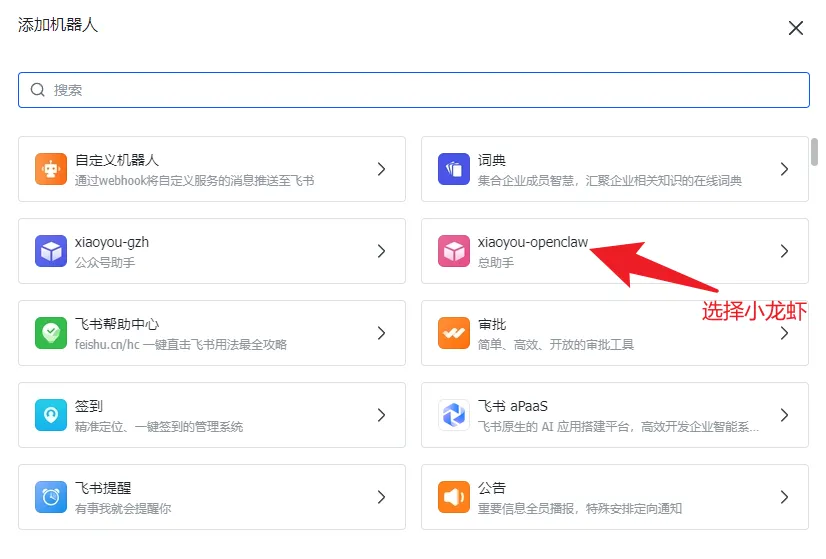Image resolution: width=826 pixels, height=559 pixels.
Task: Click the 飞书原生的 AI 应用搭建平台 description
Action: point(618,427)
